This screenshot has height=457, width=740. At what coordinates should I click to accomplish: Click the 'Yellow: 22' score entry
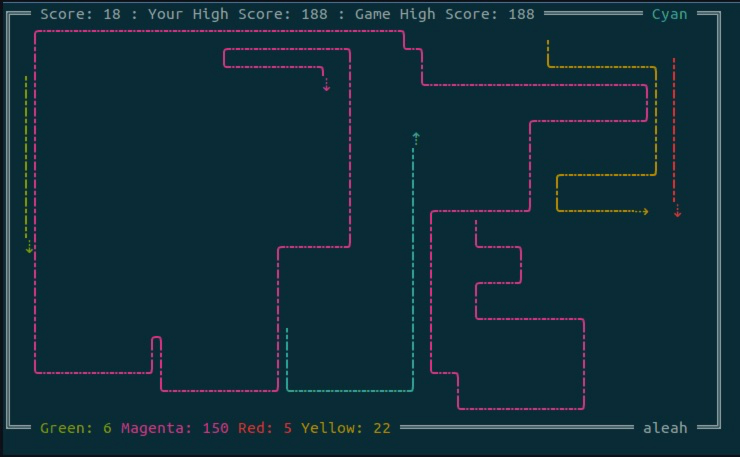(x=346, y=428)
